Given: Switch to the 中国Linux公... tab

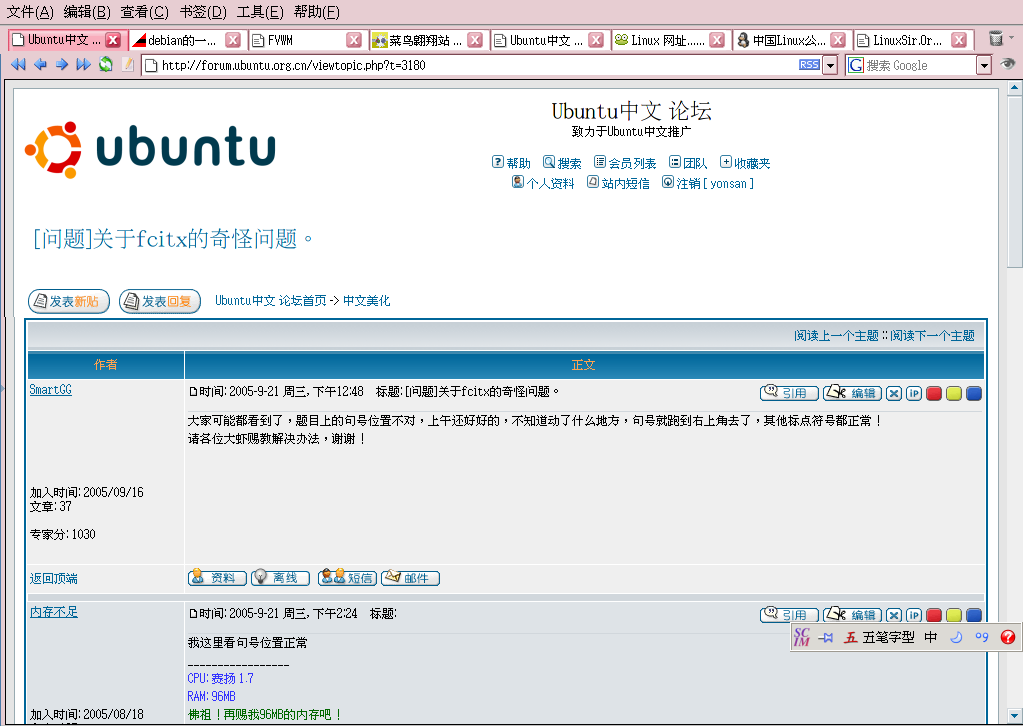Looking at the screenshot, I should click(782, 40).
